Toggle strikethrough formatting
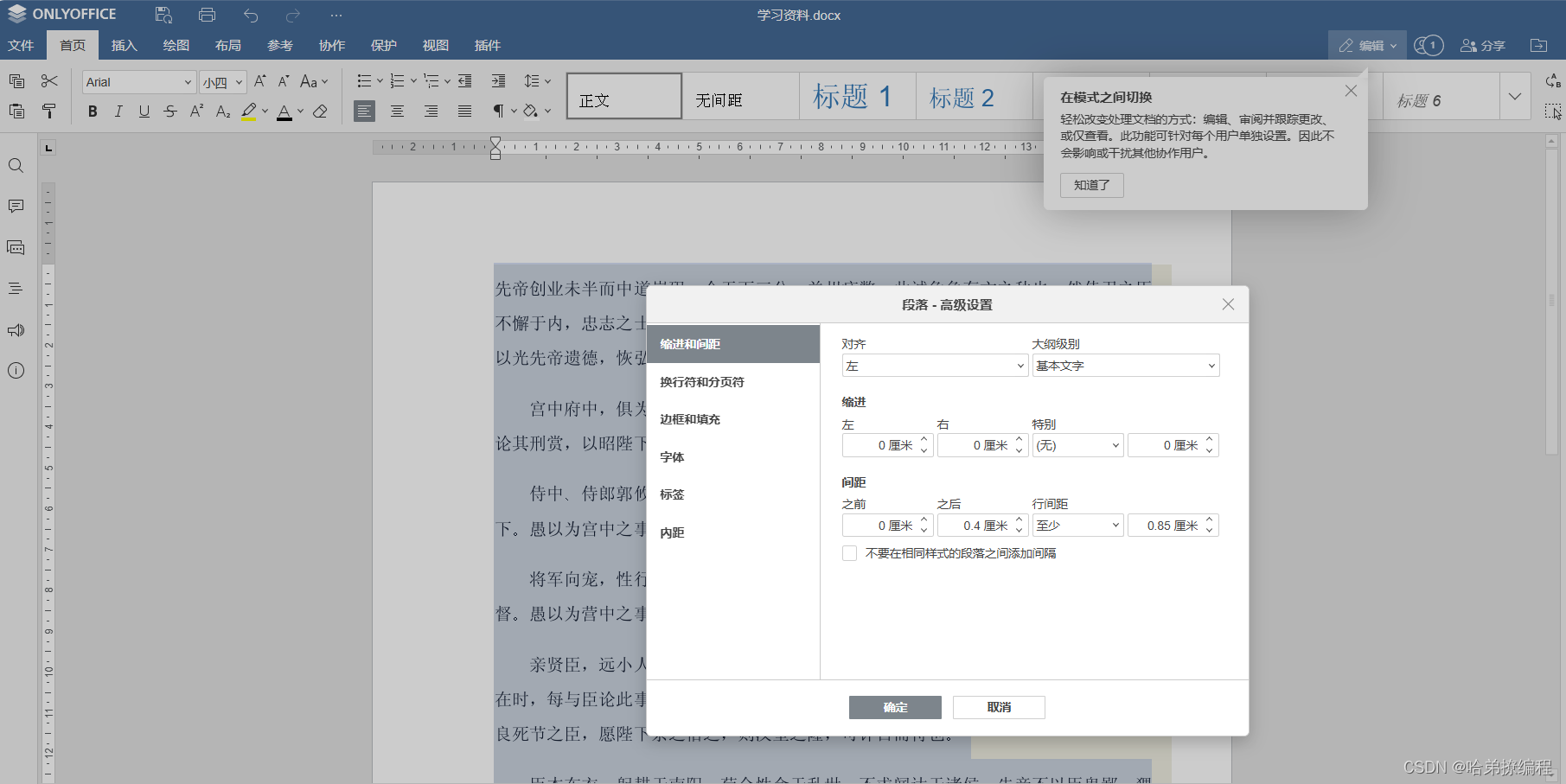This screenshot has width=1566, height=784. (x=170, y=111)
